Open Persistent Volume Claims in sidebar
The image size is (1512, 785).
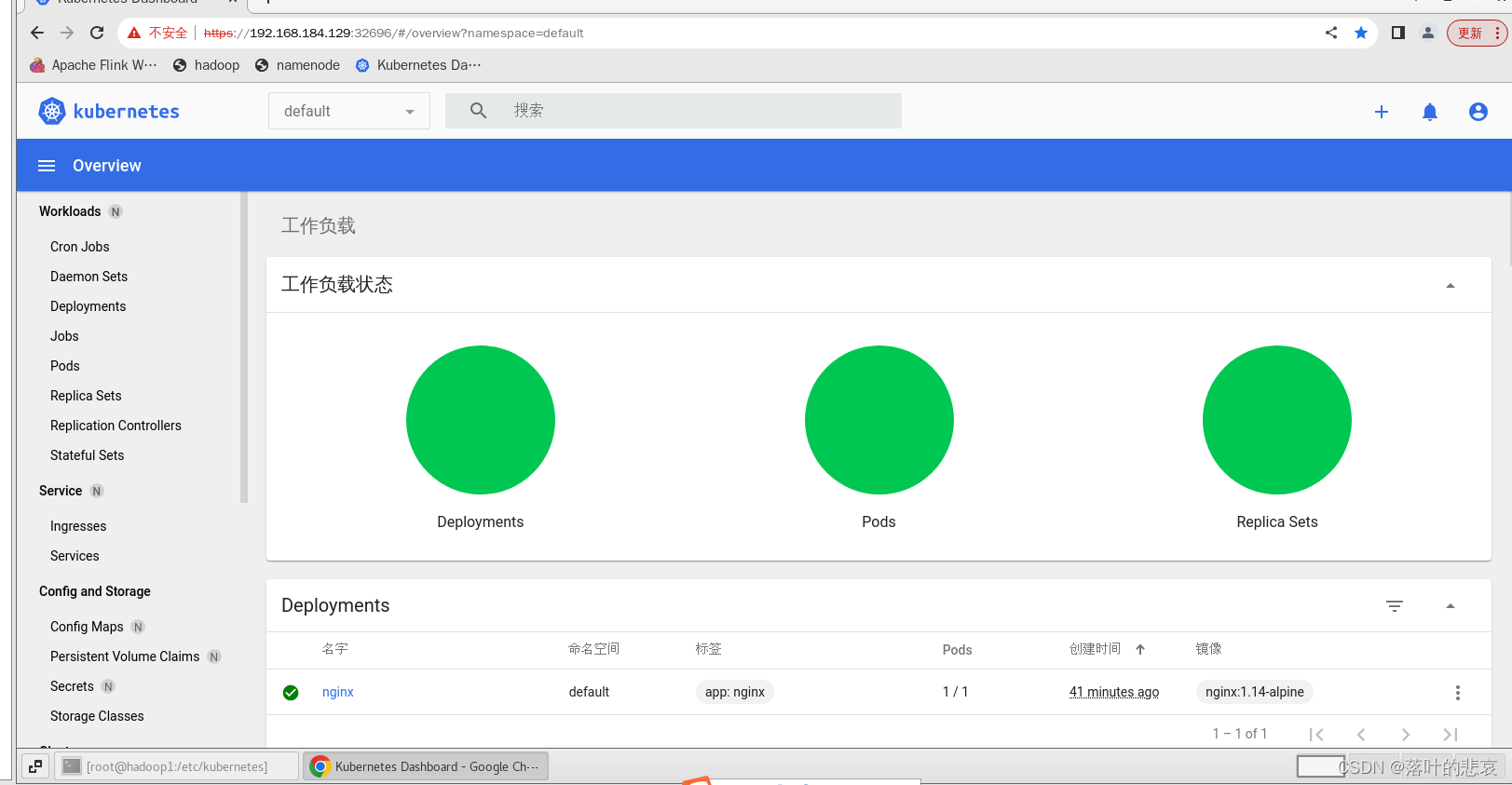(125, 656)
